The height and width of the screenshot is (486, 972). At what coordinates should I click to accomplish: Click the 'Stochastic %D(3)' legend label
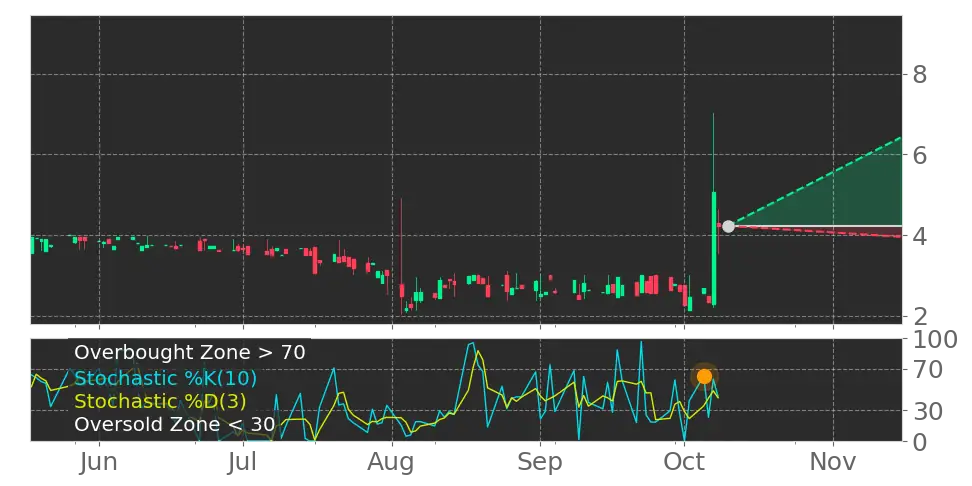pos(160,401)
